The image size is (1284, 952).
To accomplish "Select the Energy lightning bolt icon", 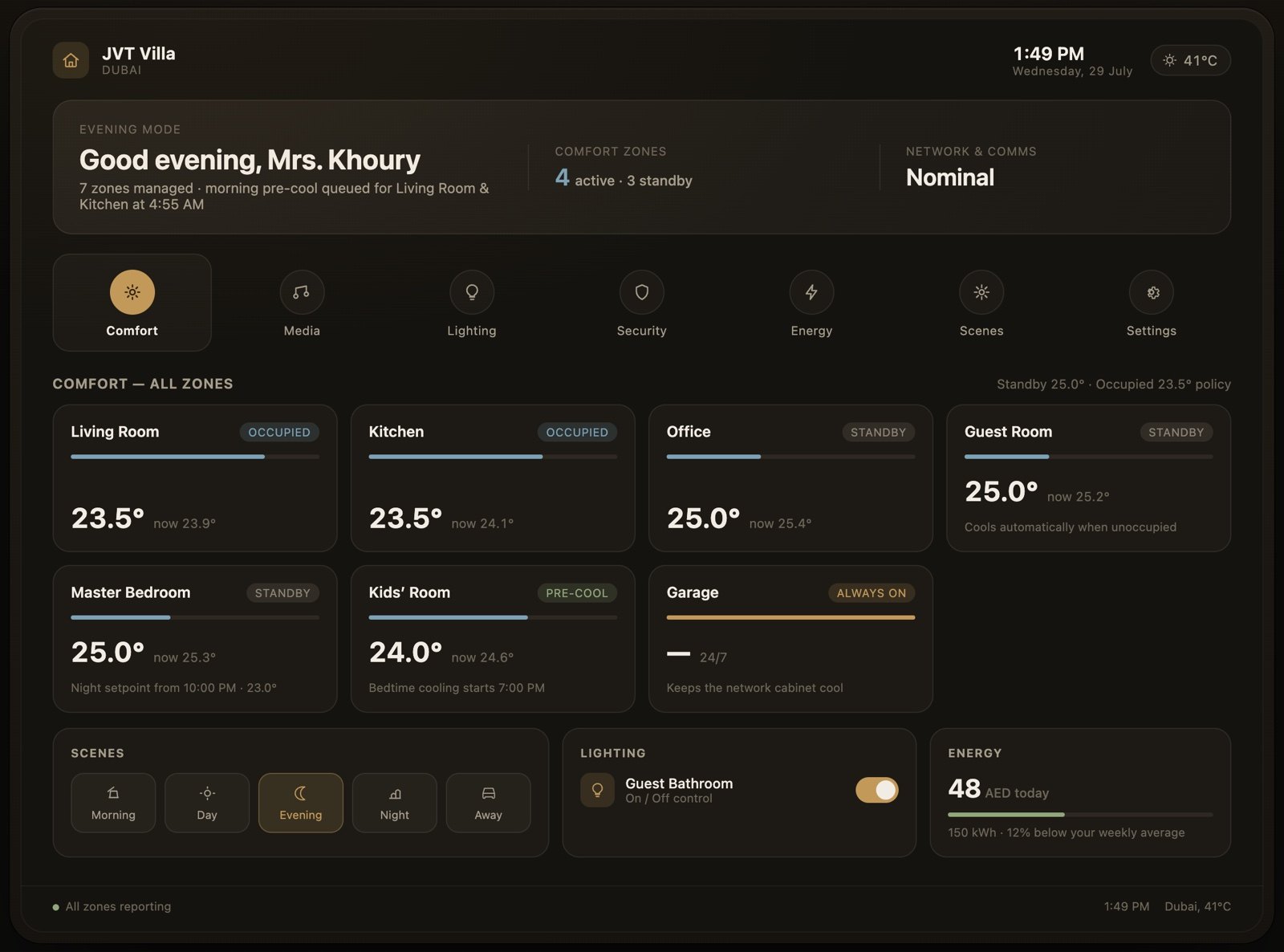I will (x=811, y=292).
